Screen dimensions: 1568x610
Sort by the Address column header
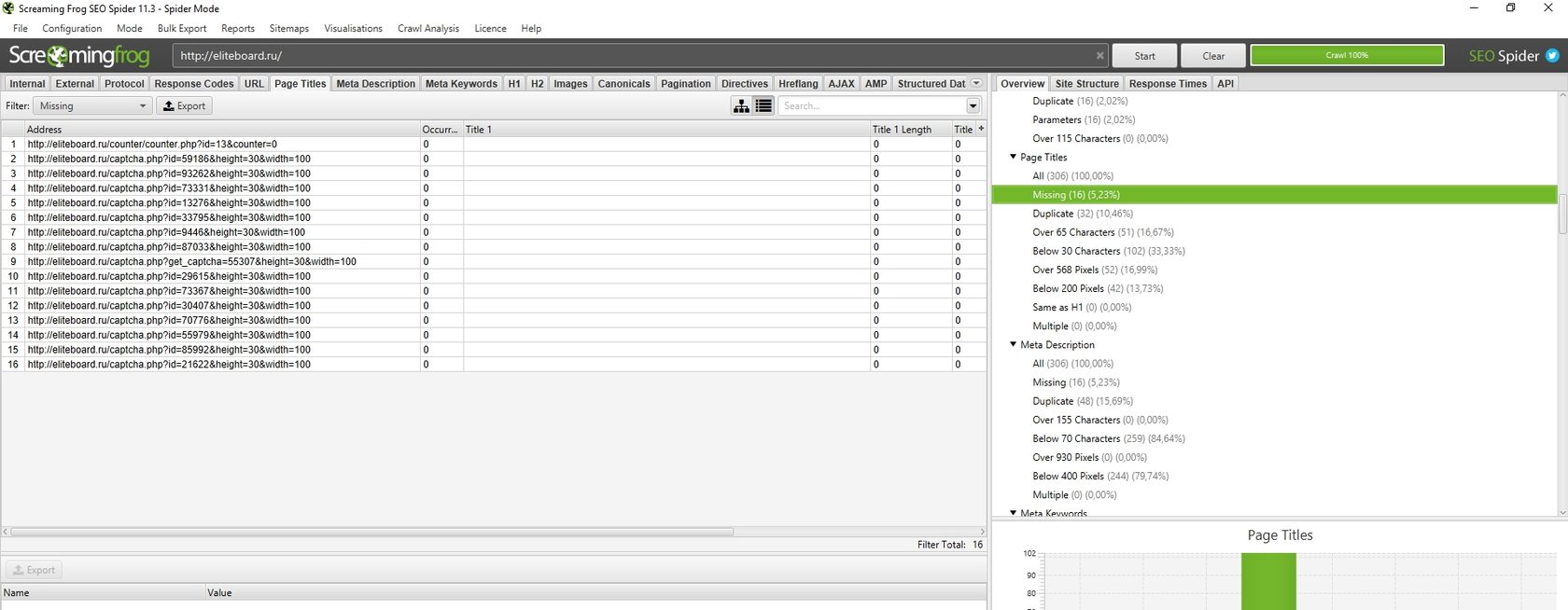[x=222, y=129]
